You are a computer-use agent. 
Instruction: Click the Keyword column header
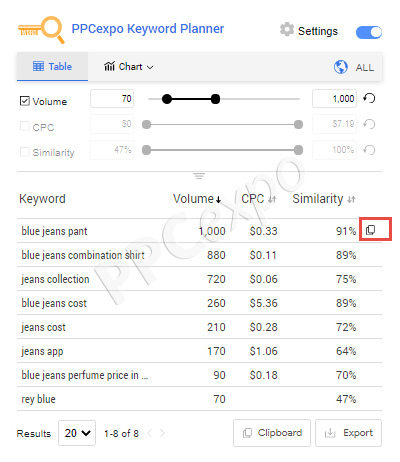pos(42,199)
